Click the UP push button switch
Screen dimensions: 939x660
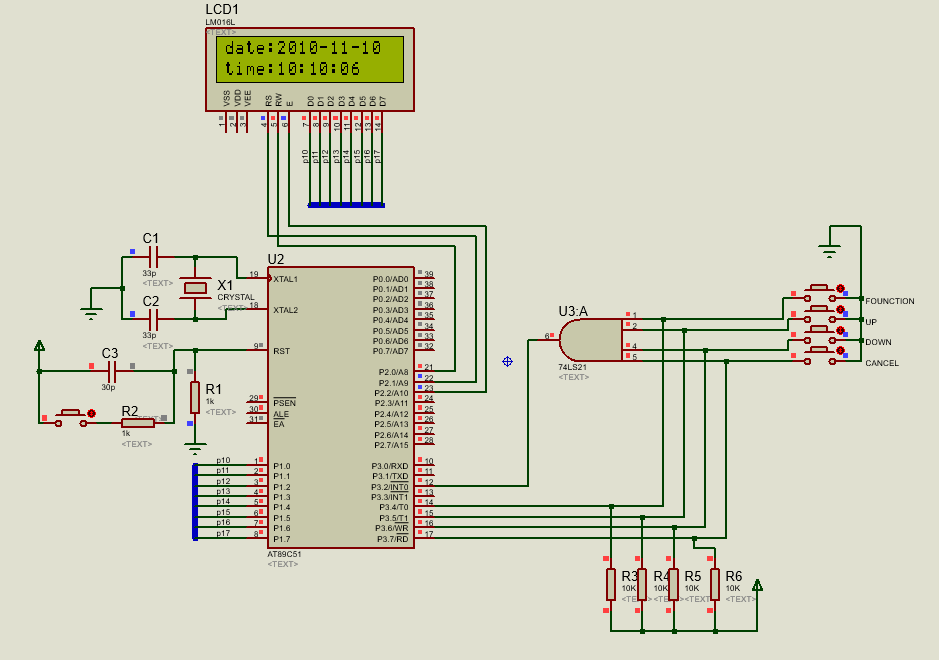(819, 314)
